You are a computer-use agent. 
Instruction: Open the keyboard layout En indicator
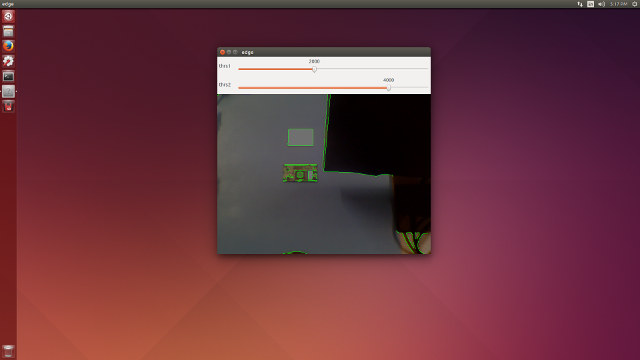(x=591, y=4)
